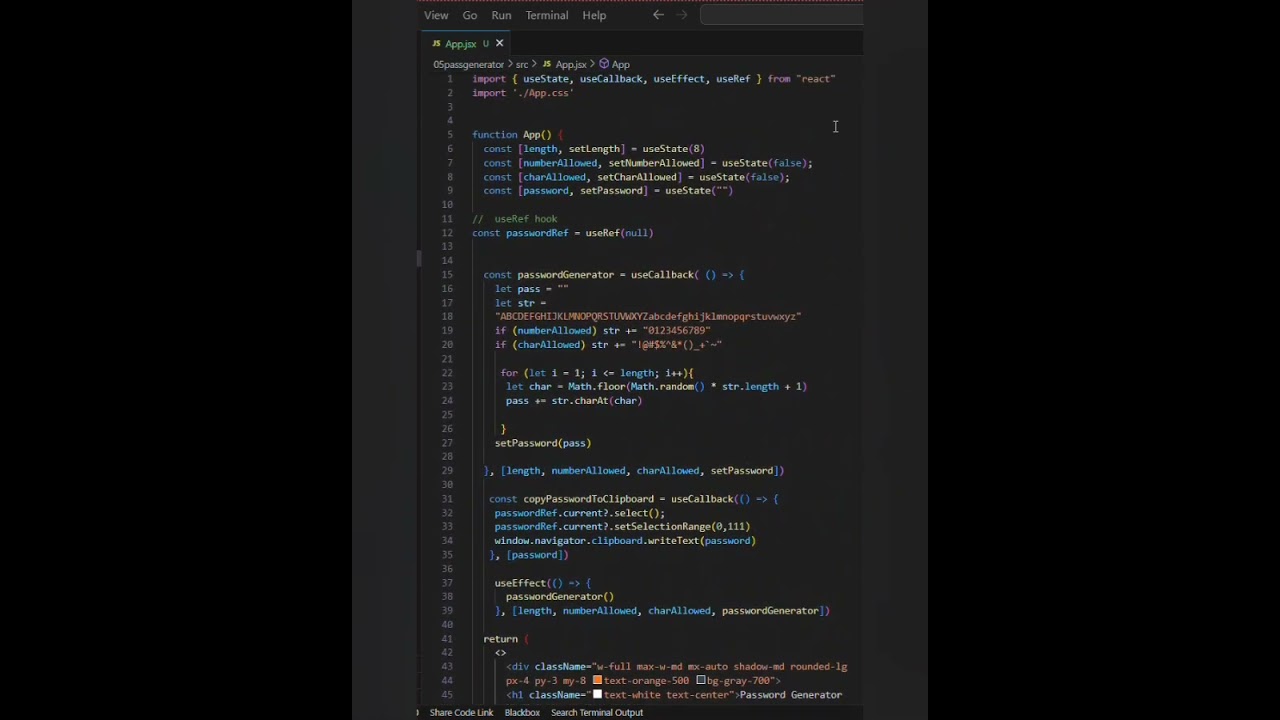This screenshot has height=720, width=1280.
Task: Click Search Terminal Output in status bar
Action: pos(597,712)
